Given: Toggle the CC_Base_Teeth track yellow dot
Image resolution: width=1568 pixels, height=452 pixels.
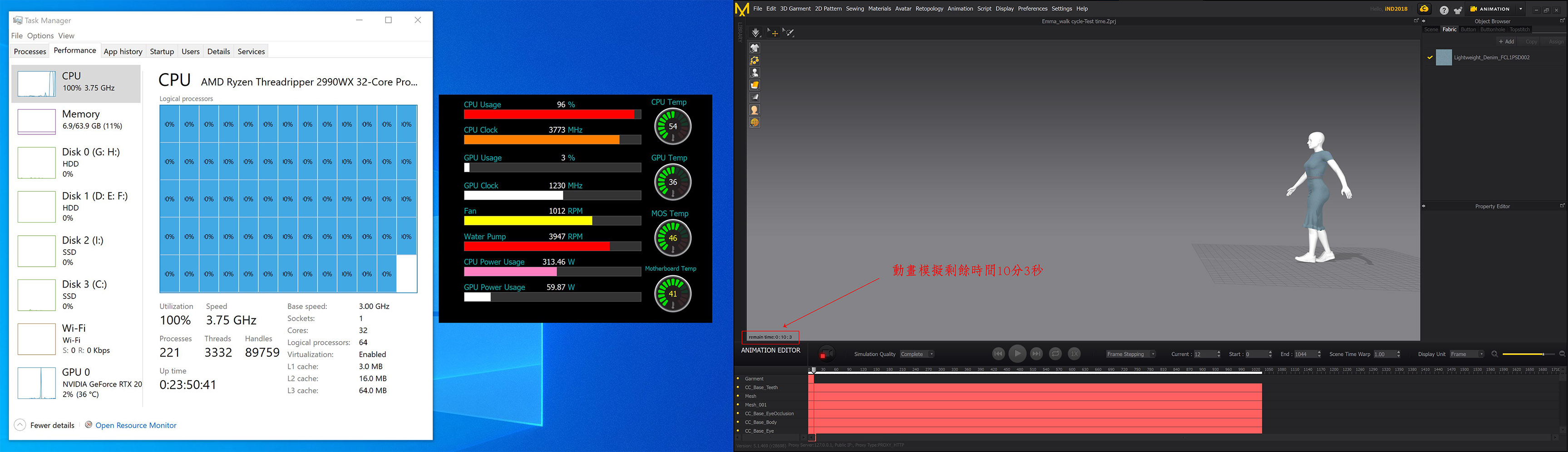Looking at the screenshot, I should 738,387.
